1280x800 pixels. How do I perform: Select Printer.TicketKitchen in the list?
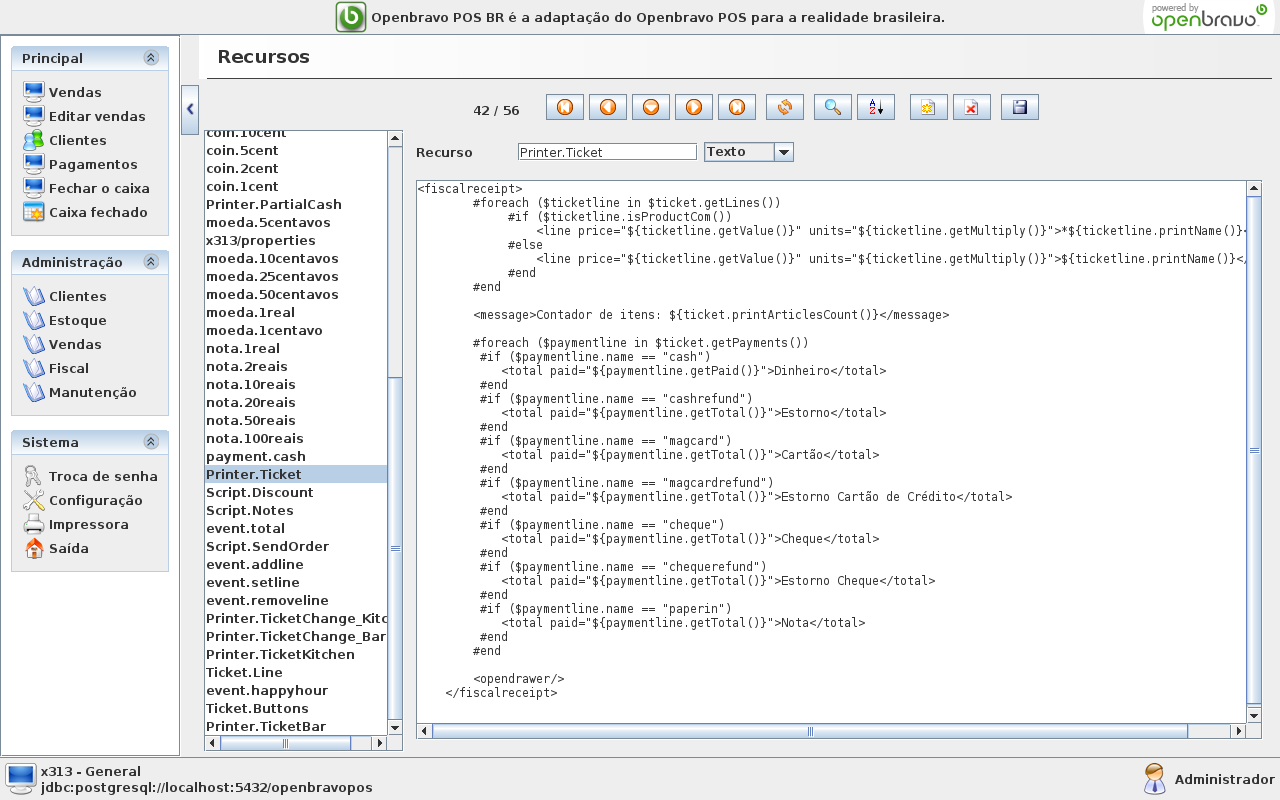click(296, 654)
